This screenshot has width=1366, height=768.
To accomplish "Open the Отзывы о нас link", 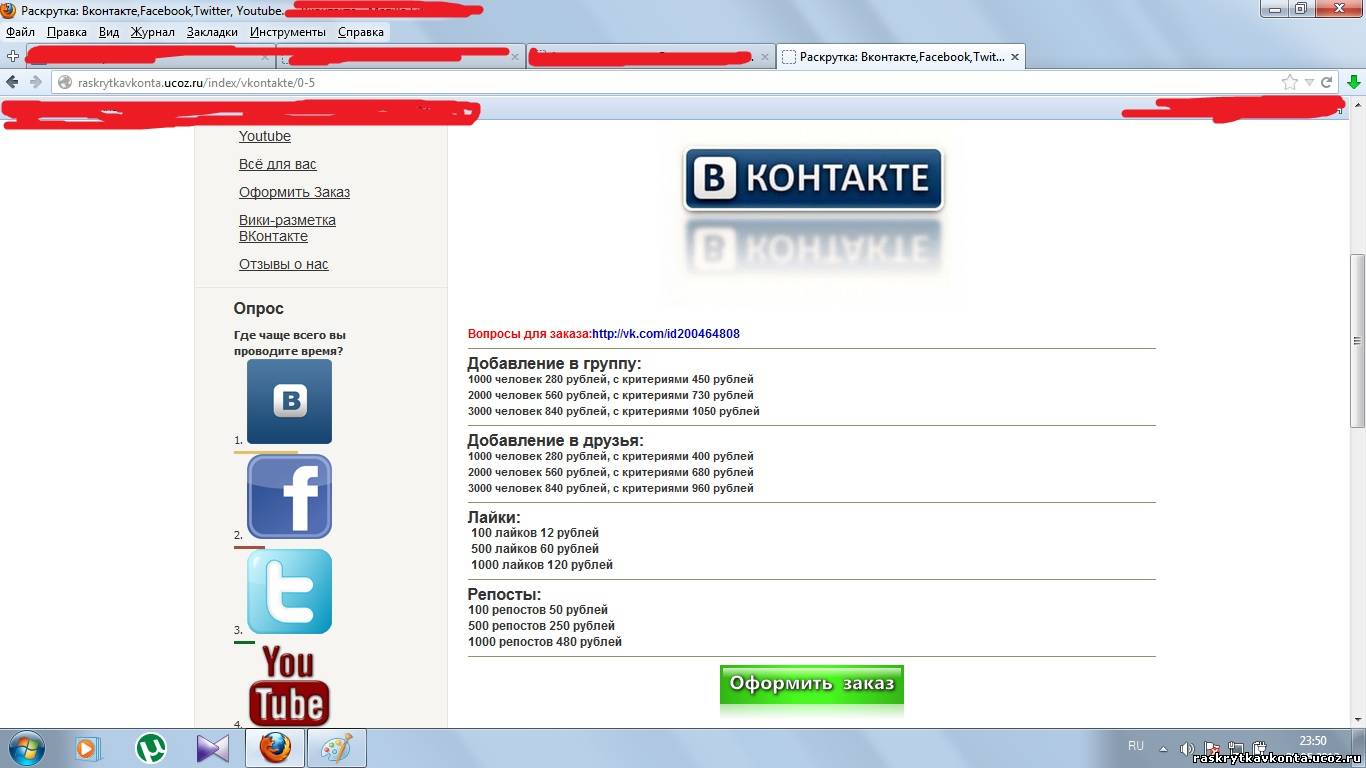I will click(x=284, y=264).
